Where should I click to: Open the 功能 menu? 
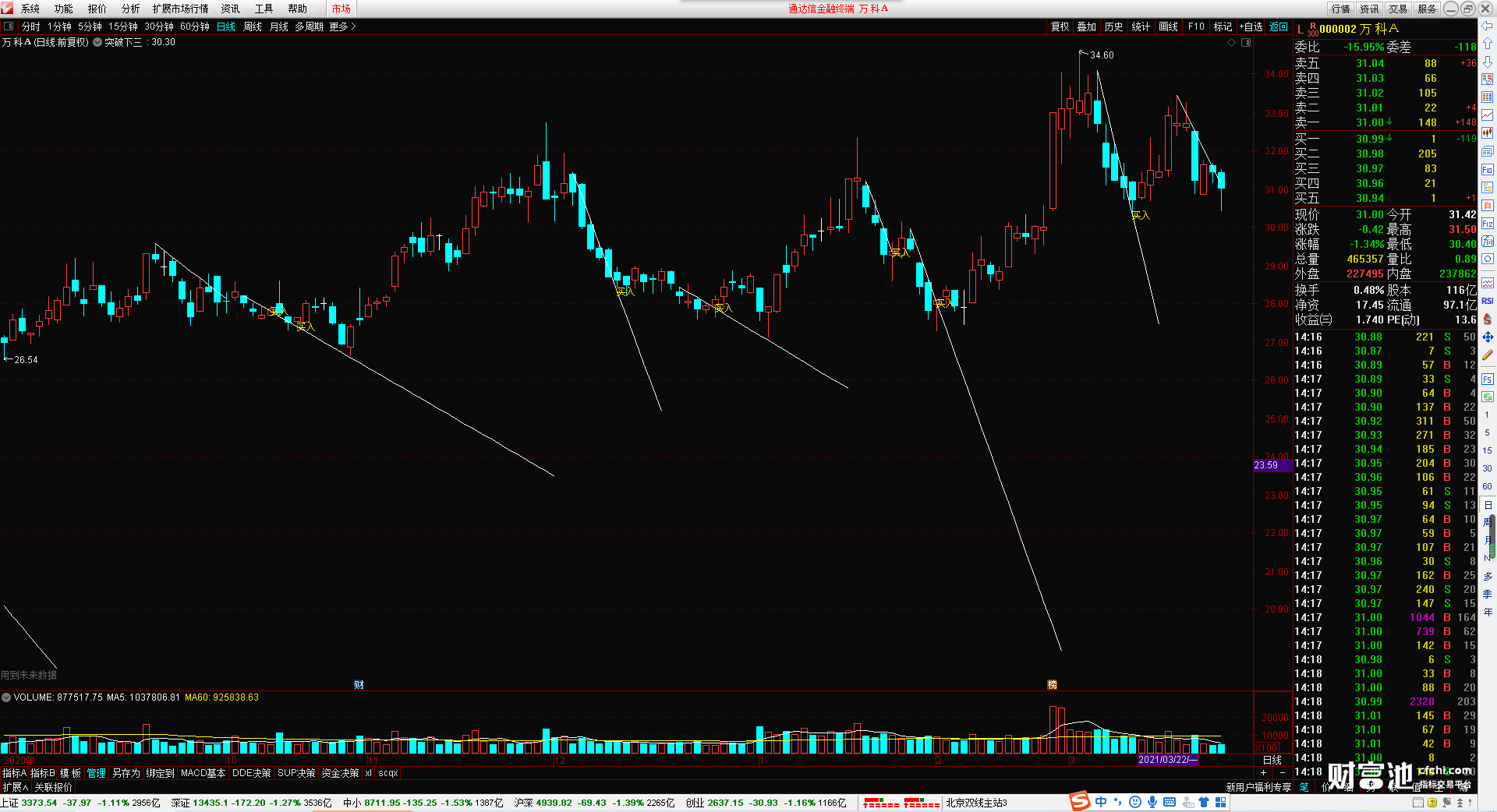(x=64, y=9)
